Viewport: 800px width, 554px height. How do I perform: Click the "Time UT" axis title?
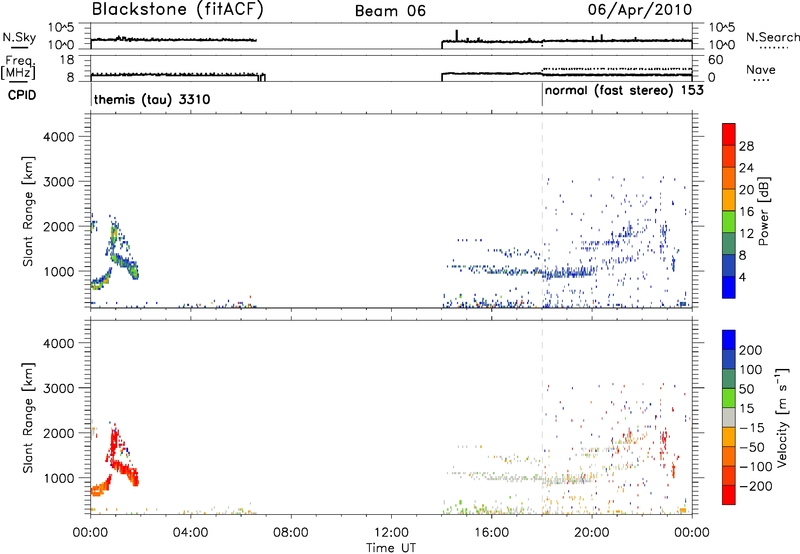point(391,547)
